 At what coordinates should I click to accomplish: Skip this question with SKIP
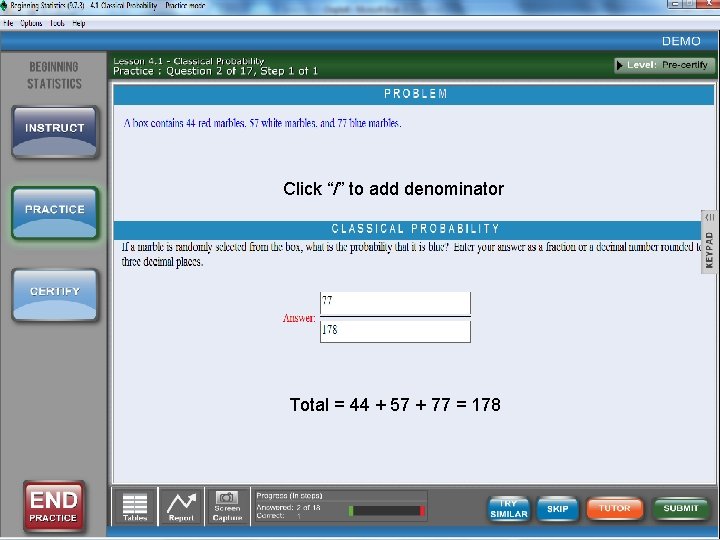point(557,509)
